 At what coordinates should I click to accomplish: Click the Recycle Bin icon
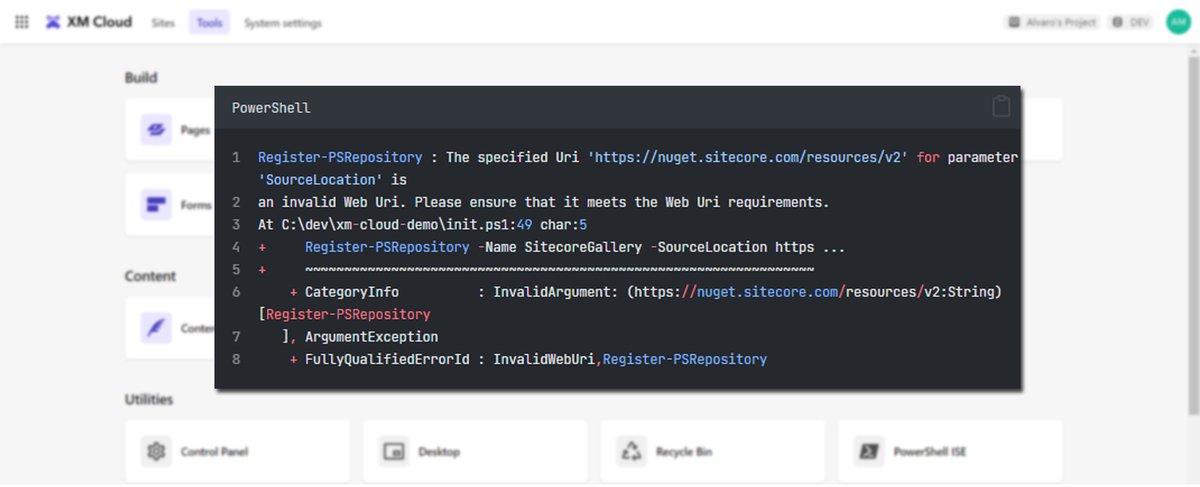point(632,452)
